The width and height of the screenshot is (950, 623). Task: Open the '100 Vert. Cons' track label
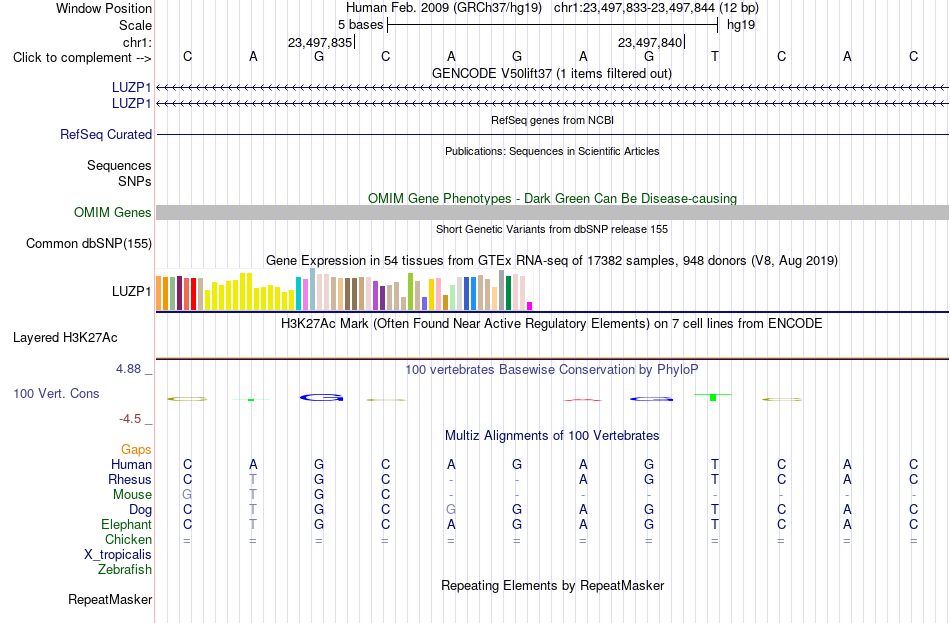[x=56, y=394]
